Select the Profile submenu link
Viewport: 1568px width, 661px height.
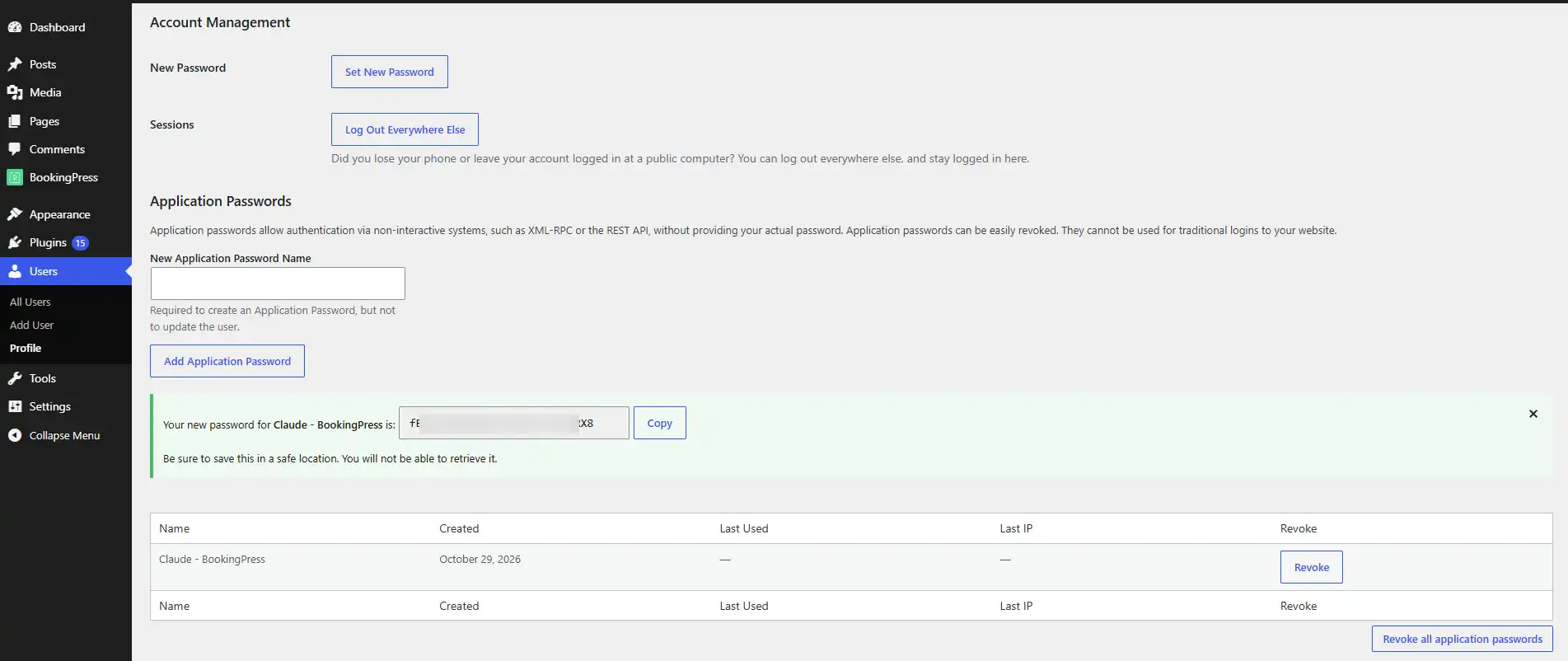pos(26,348)
